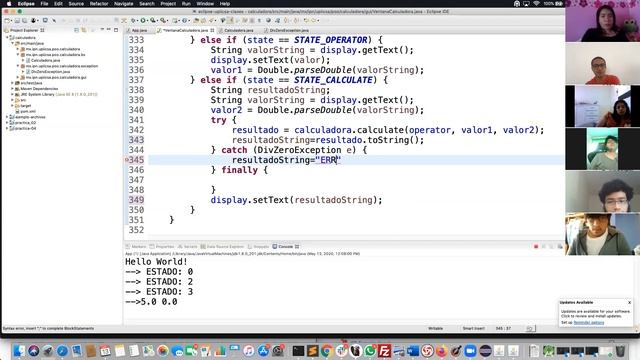This screenshot has height=360, width=640.
Task: Click Link with Editor in Project Explorer
Action: click(x=84, y=30)
